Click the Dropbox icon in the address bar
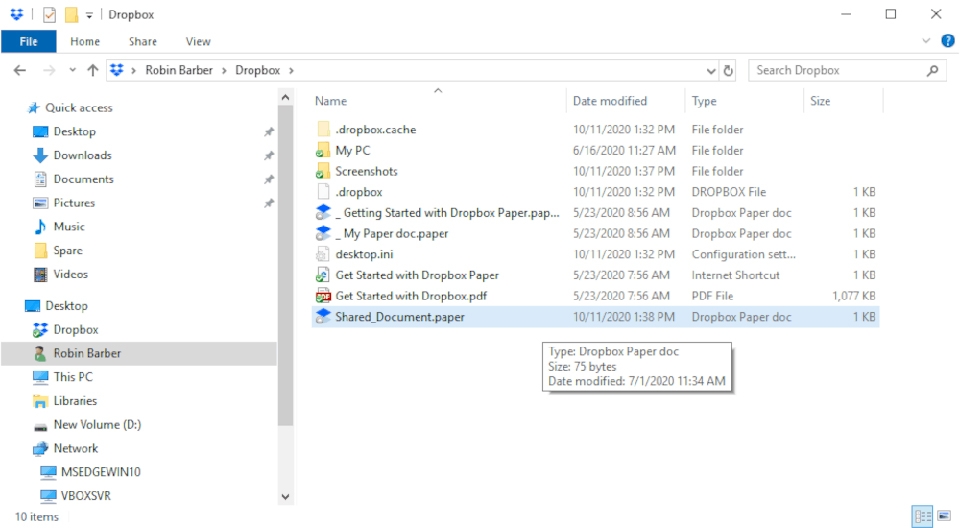Image resolution: width=960 pixels, height=528 pixels. [x=116, y=70]
